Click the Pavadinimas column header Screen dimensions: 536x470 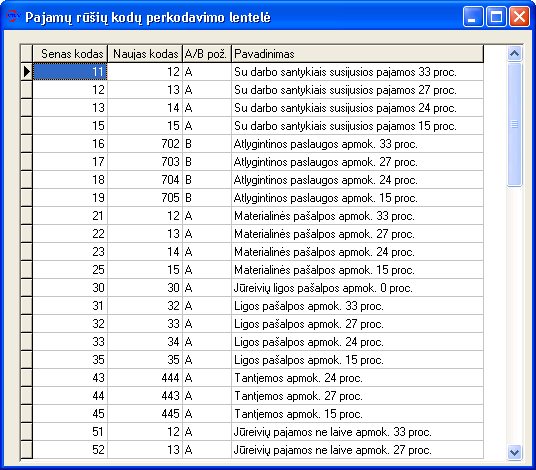pos(358,54)
